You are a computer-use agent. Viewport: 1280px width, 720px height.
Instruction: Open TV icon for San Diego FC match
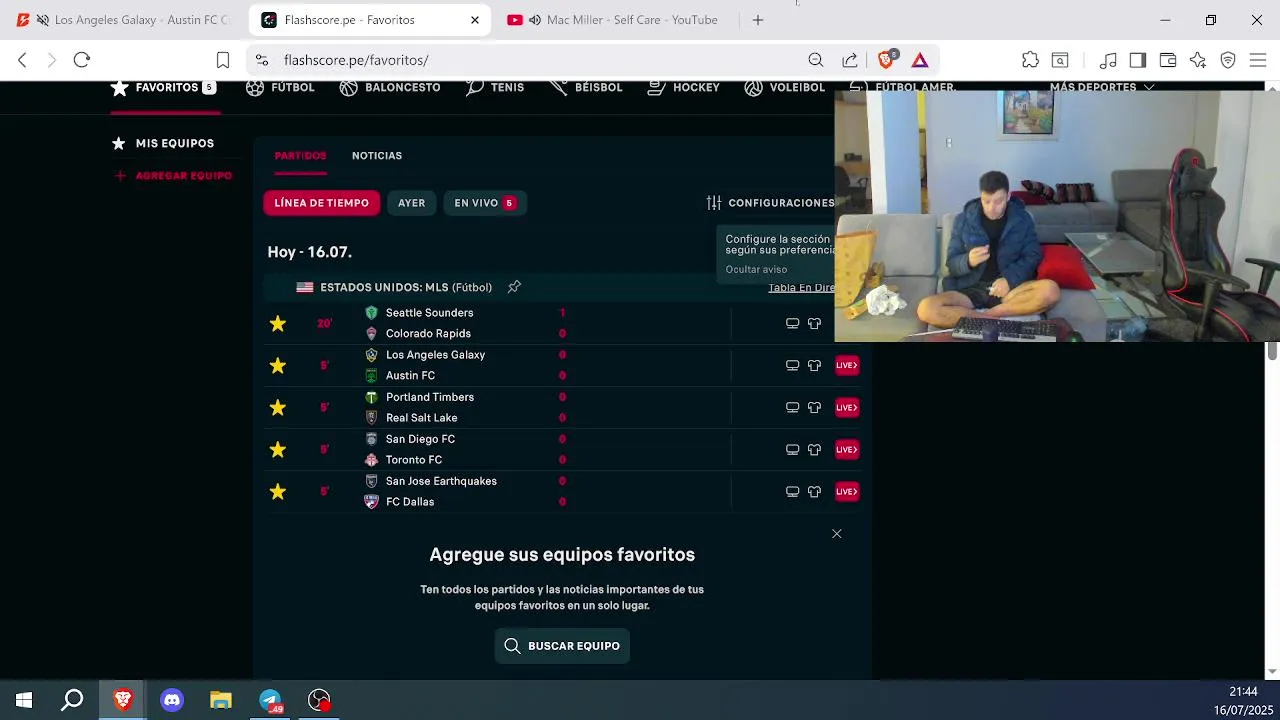coord(792,449)
